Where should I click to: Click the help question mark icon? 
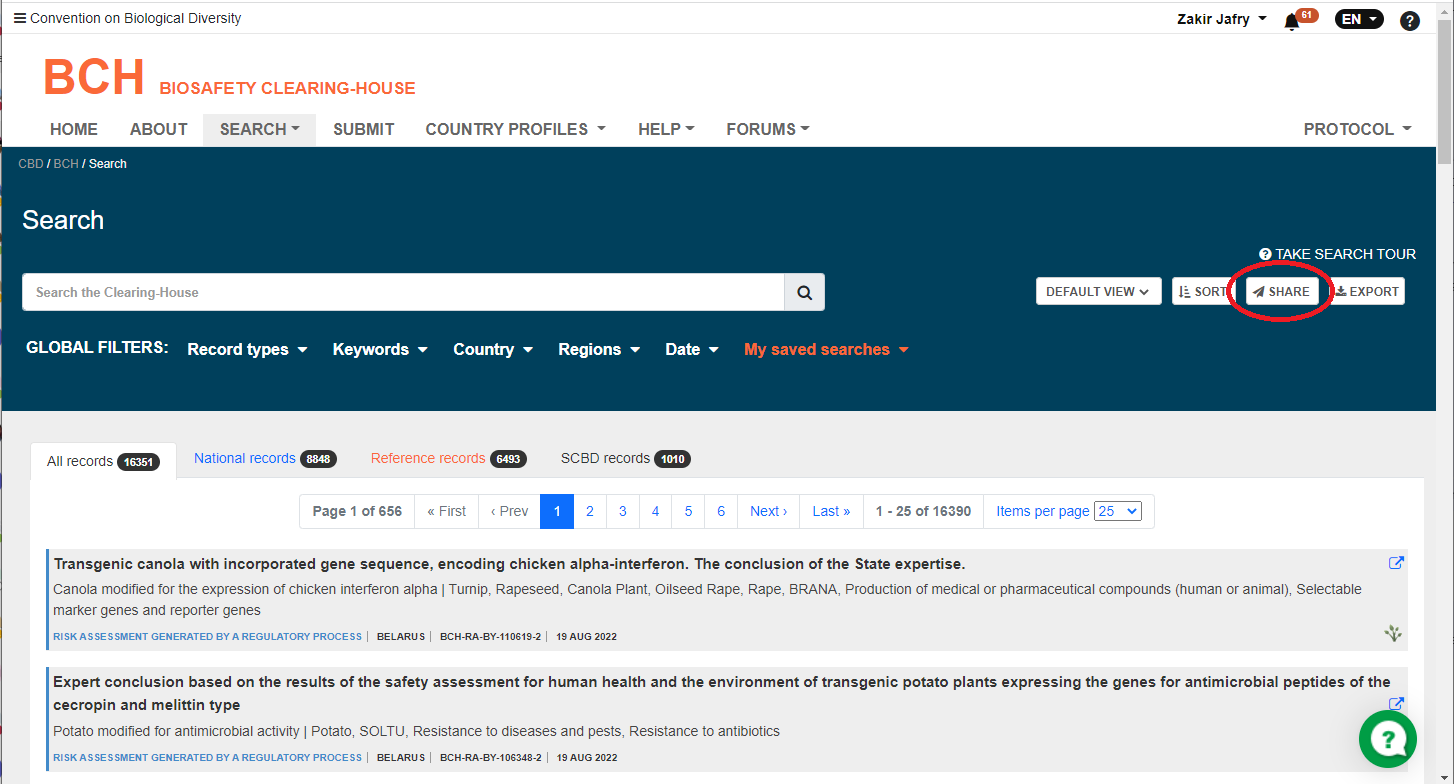tap(1409, 20)
